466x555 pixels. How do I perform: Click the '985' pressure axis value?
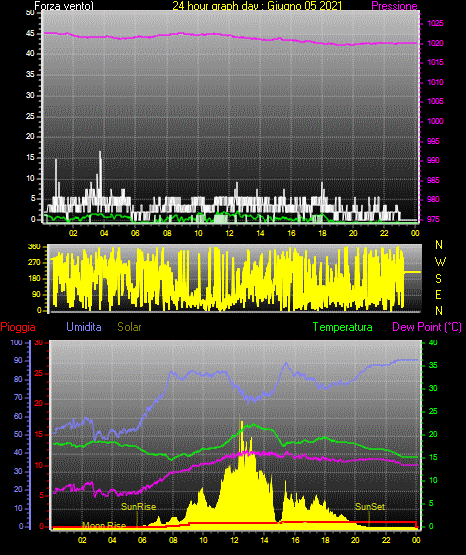coord(433,180)
